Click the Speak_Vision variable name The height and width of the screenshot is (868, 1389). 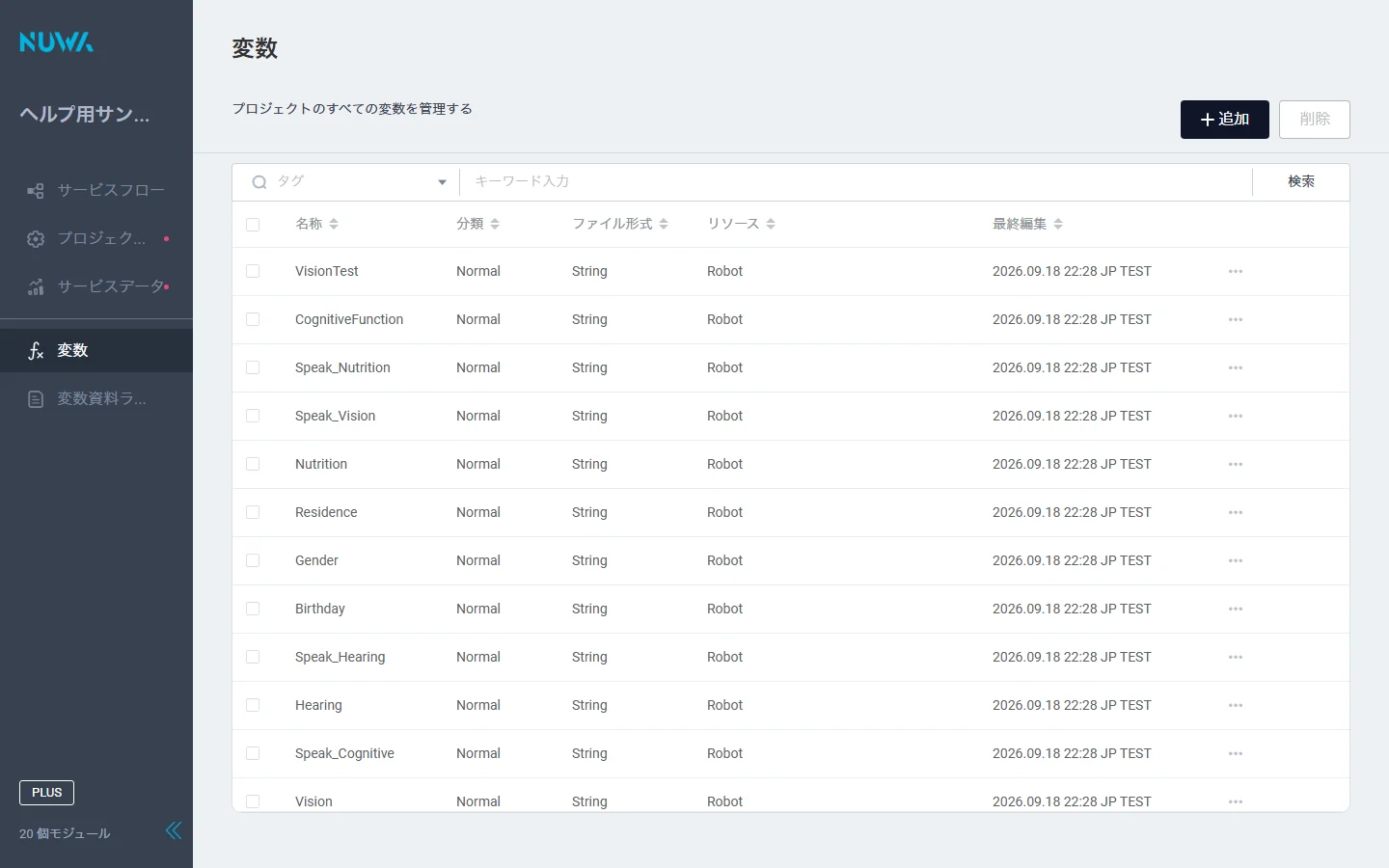[x=335, y=416]
